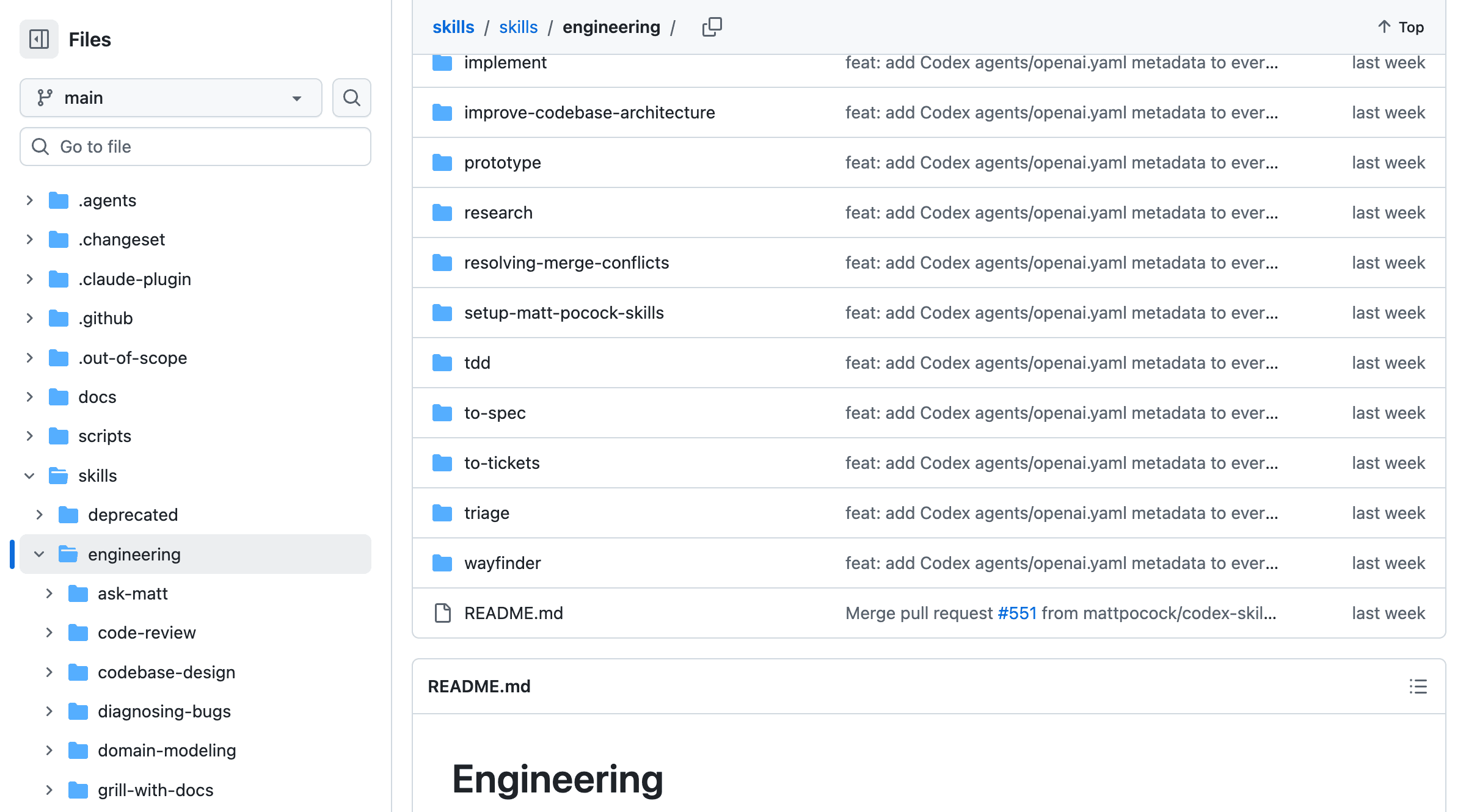Open the implement folder link
Image resolution: width=1466 pixels, height=812 pixels.
pyautogui.click(x=505, y=62)
